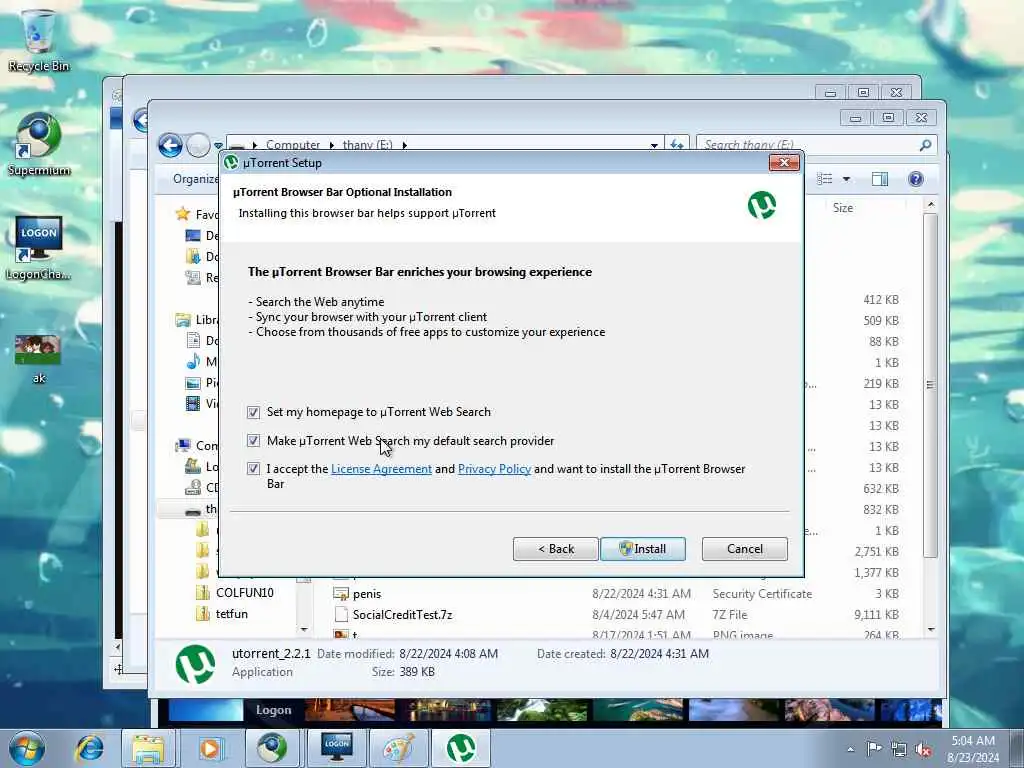The height and width of the screenshot is (768, 1024).
Task: Click the file list scroll-up arrow
Action: point(931,205)
